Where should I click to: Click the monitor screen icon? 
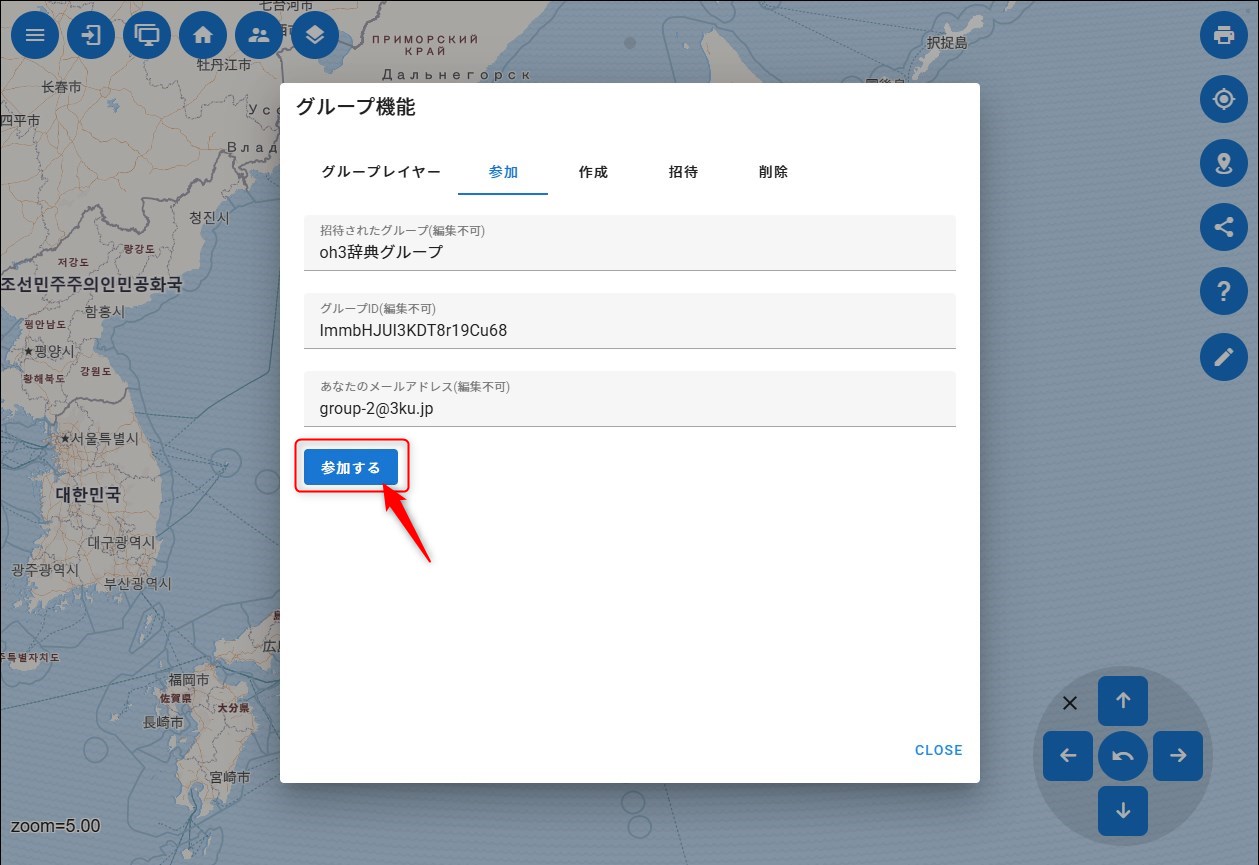[147, 35]
